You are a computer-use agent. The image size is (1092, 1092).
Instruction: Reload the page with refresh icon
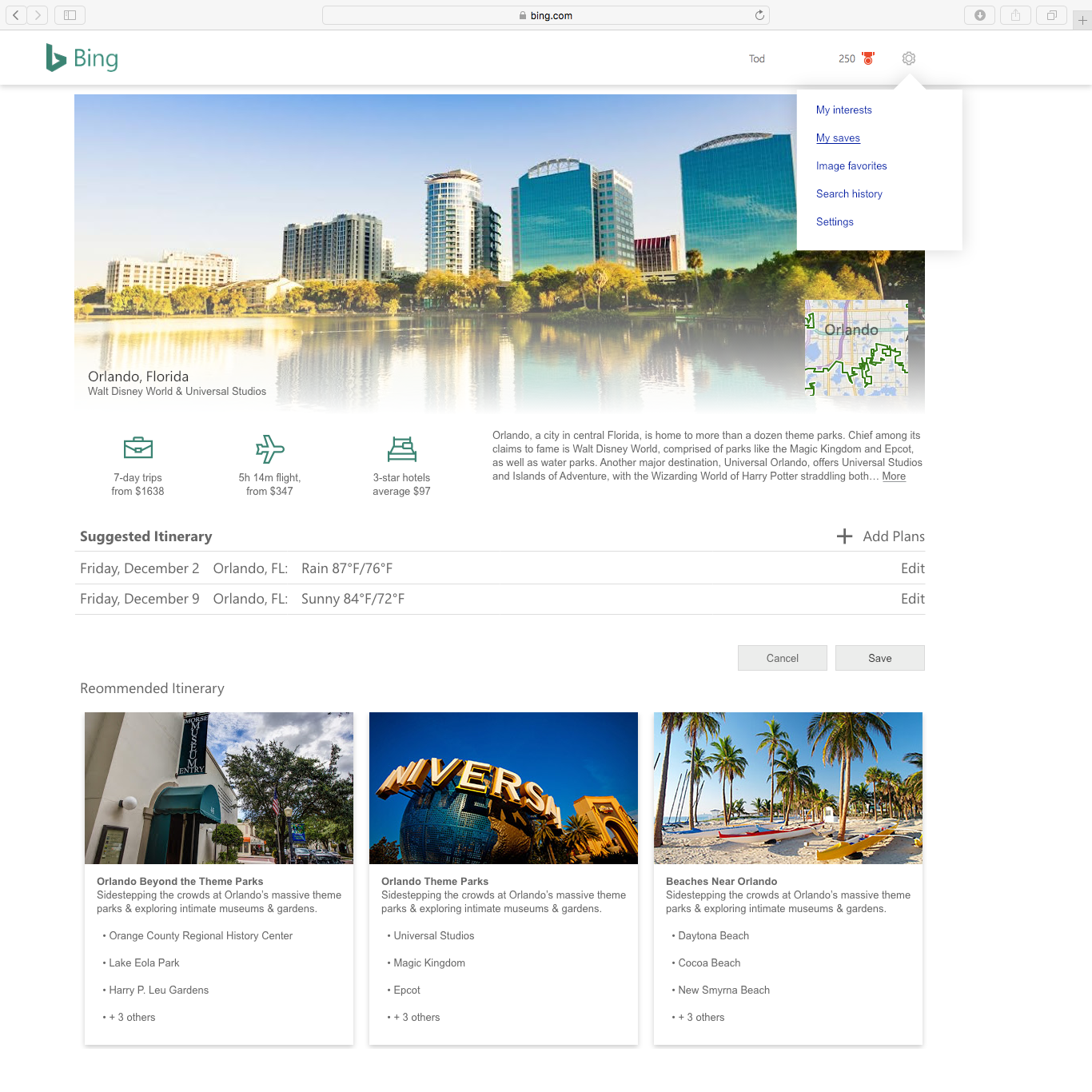(759, 15)
